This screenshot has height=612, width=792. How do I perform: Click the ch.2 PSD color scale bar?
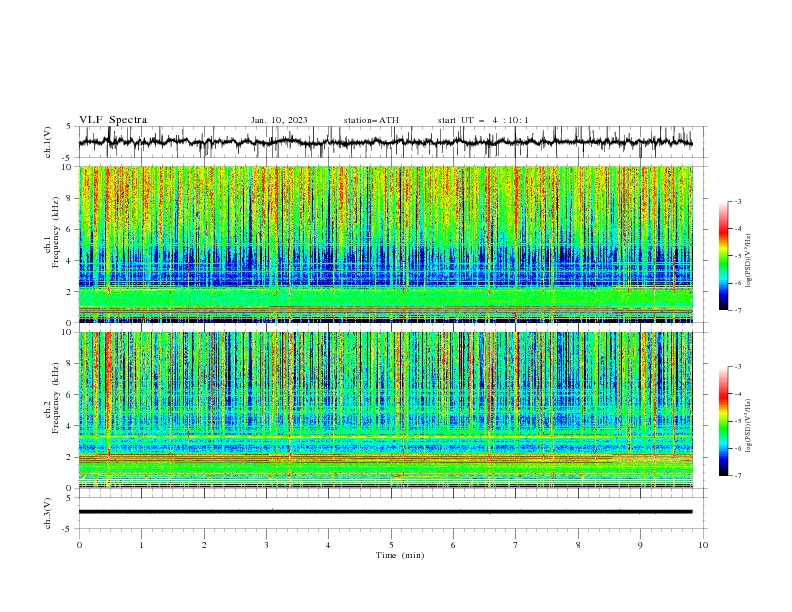coord(723,421)
